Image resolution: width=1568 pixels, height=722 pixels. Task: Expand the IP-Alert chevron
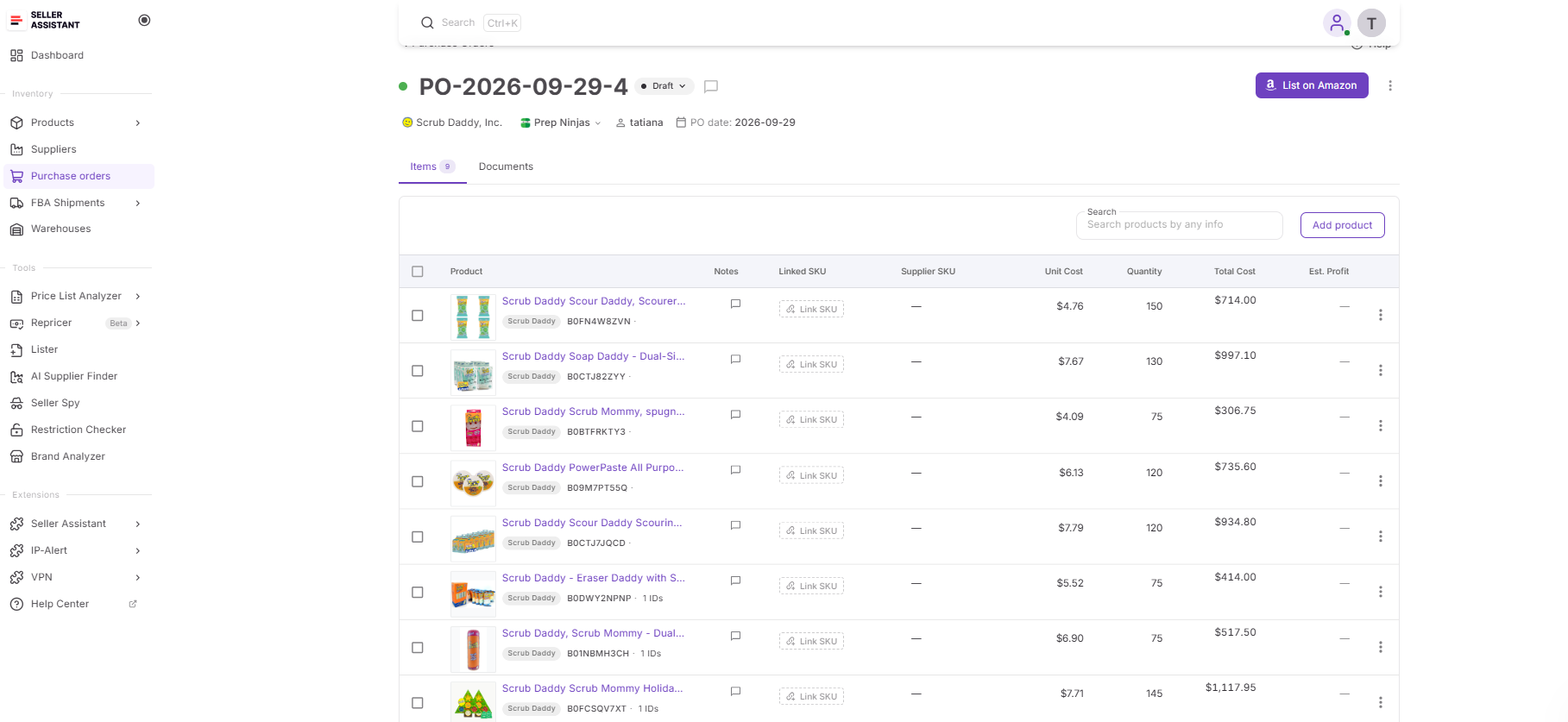[138, 550]
